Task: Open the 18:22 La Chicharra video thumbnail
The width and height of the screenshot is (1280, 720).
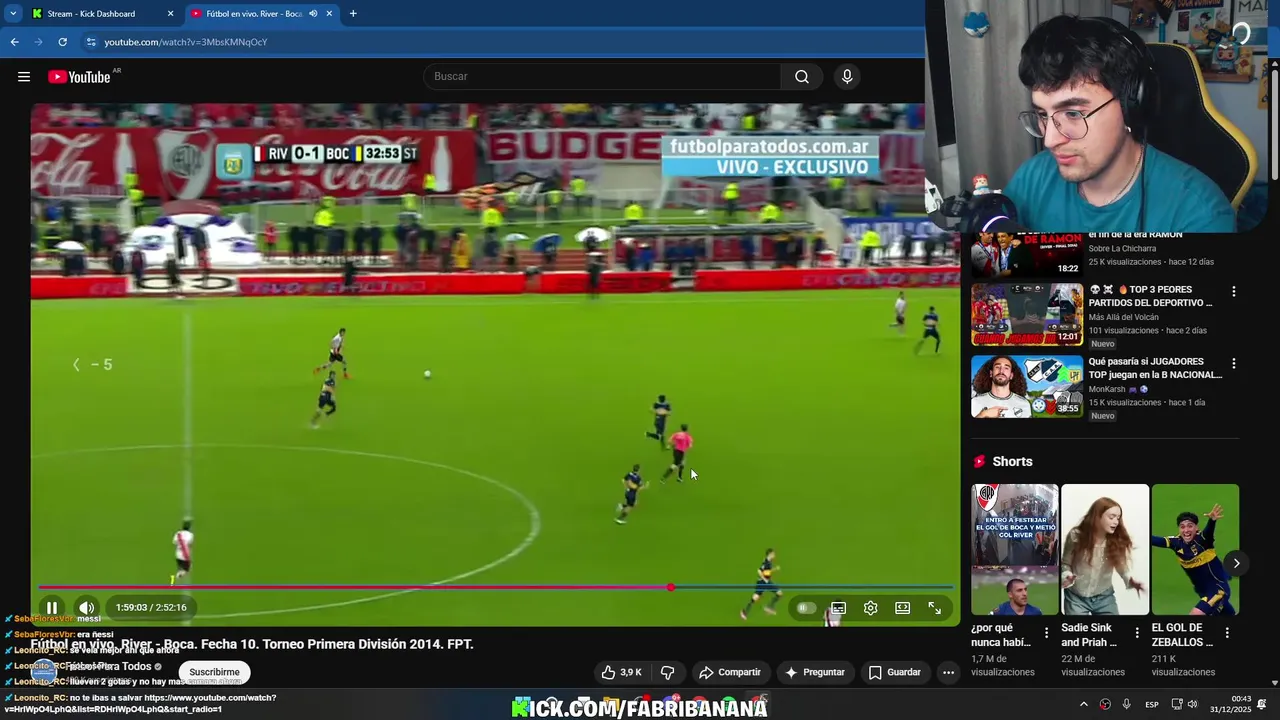Action: 1027,254
